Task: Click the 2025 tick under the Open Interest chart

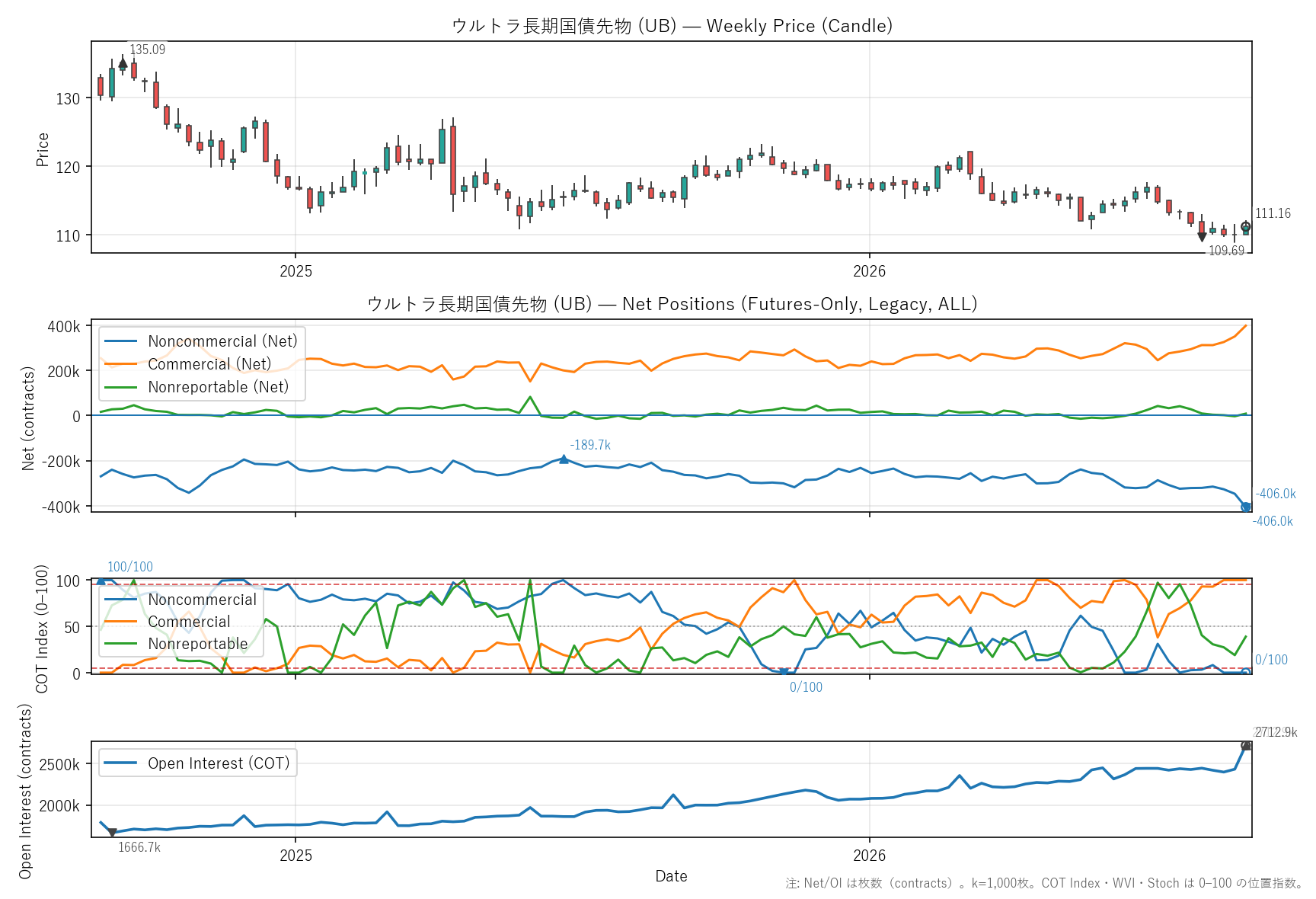Action: pyautogui.click(x=296, y=856)
